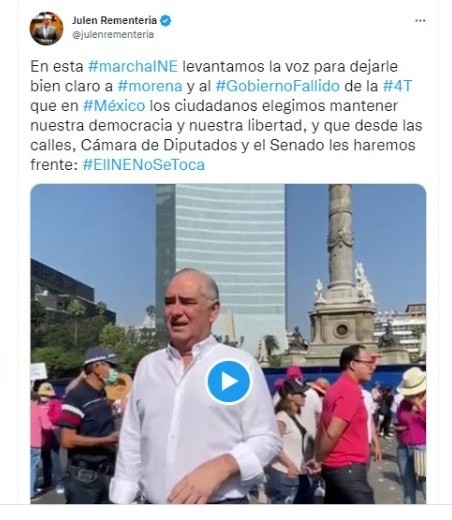
Task: Click the man in red polo in video
Action: coord(345,423)
